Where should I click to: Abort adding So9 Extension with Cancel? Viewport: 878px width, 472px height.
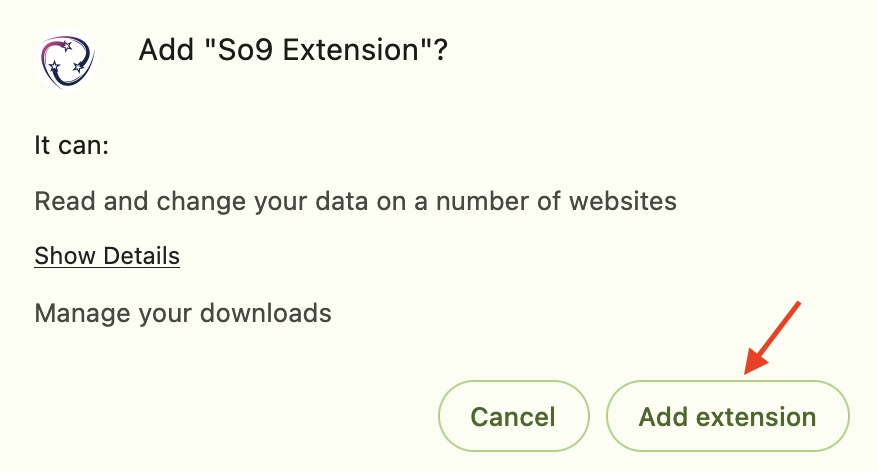click(513, 416)
